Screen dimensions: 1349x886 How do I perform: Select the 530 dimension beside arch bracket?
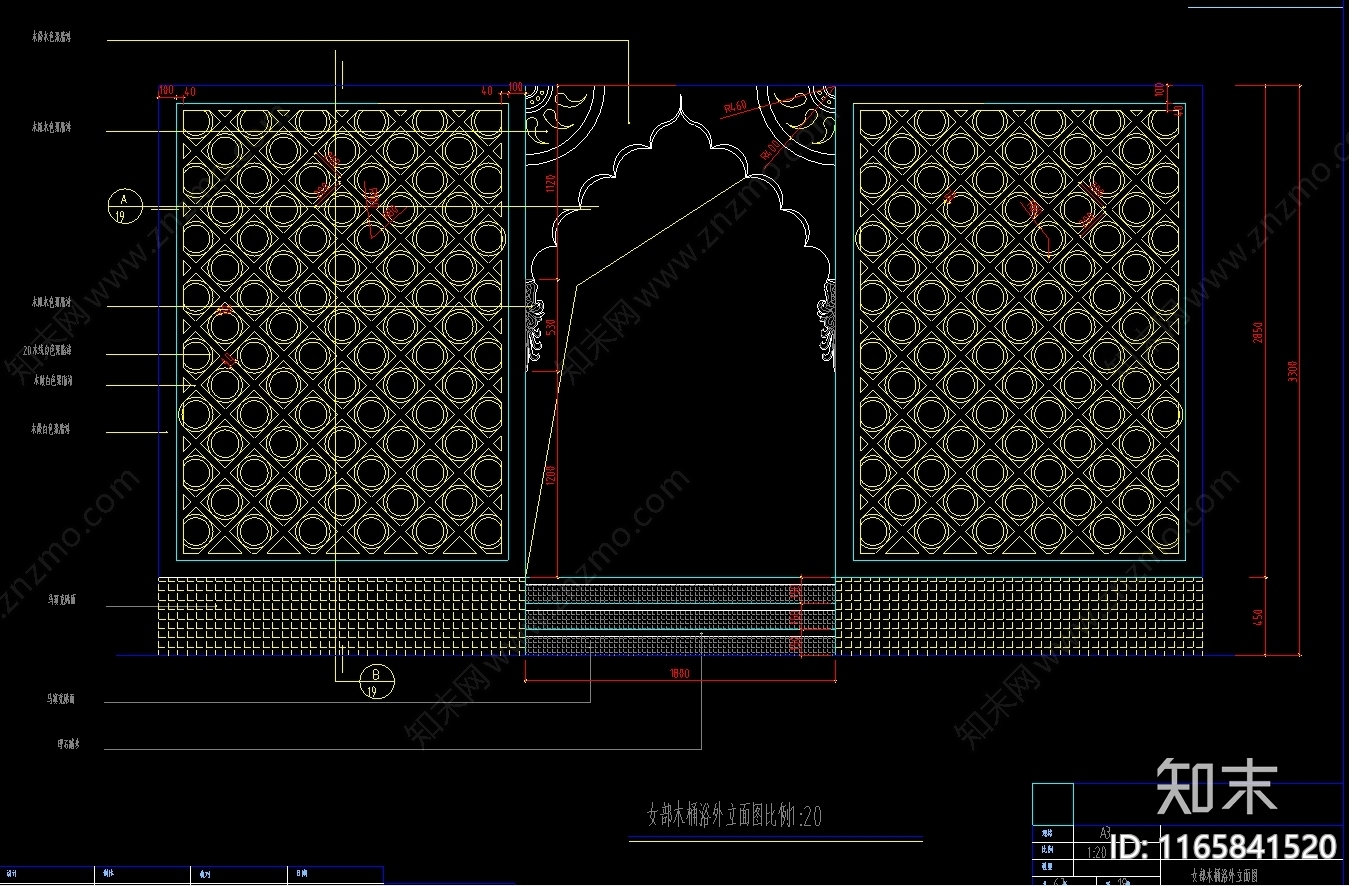549,328
